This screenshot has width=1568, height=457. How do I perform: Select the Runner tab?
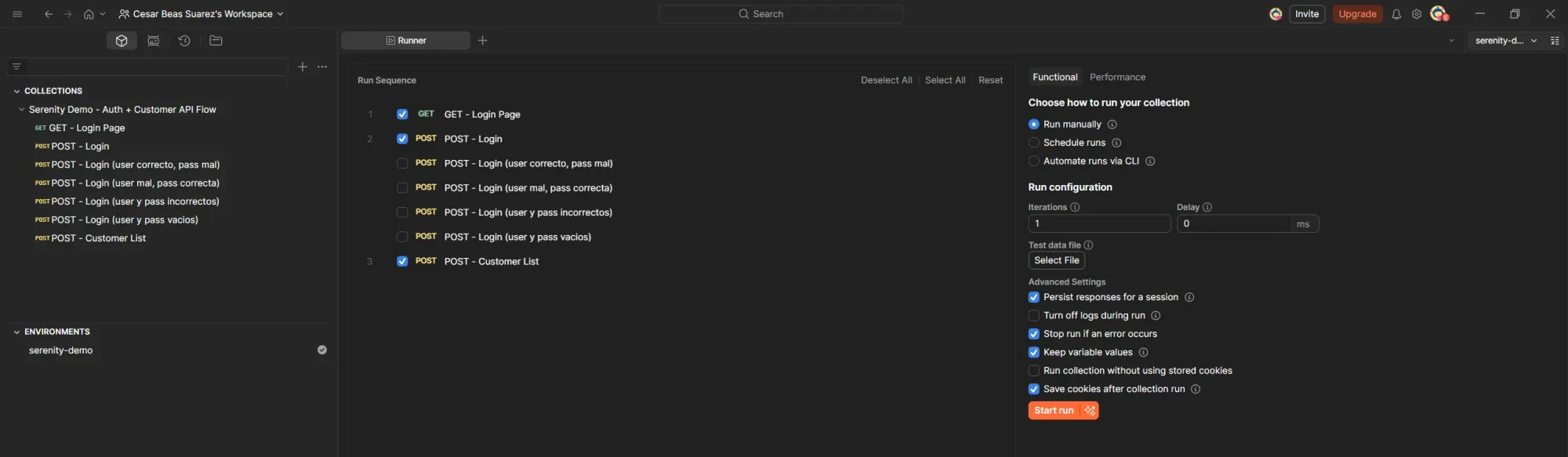pyautogui.click(x=405, y=41)
